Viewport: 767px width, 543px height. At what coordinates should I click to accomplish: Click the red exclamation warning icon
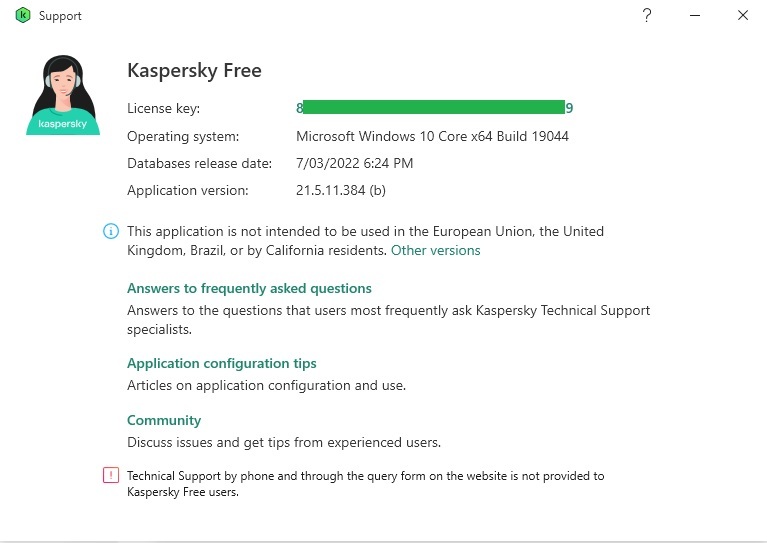point(111,476)
